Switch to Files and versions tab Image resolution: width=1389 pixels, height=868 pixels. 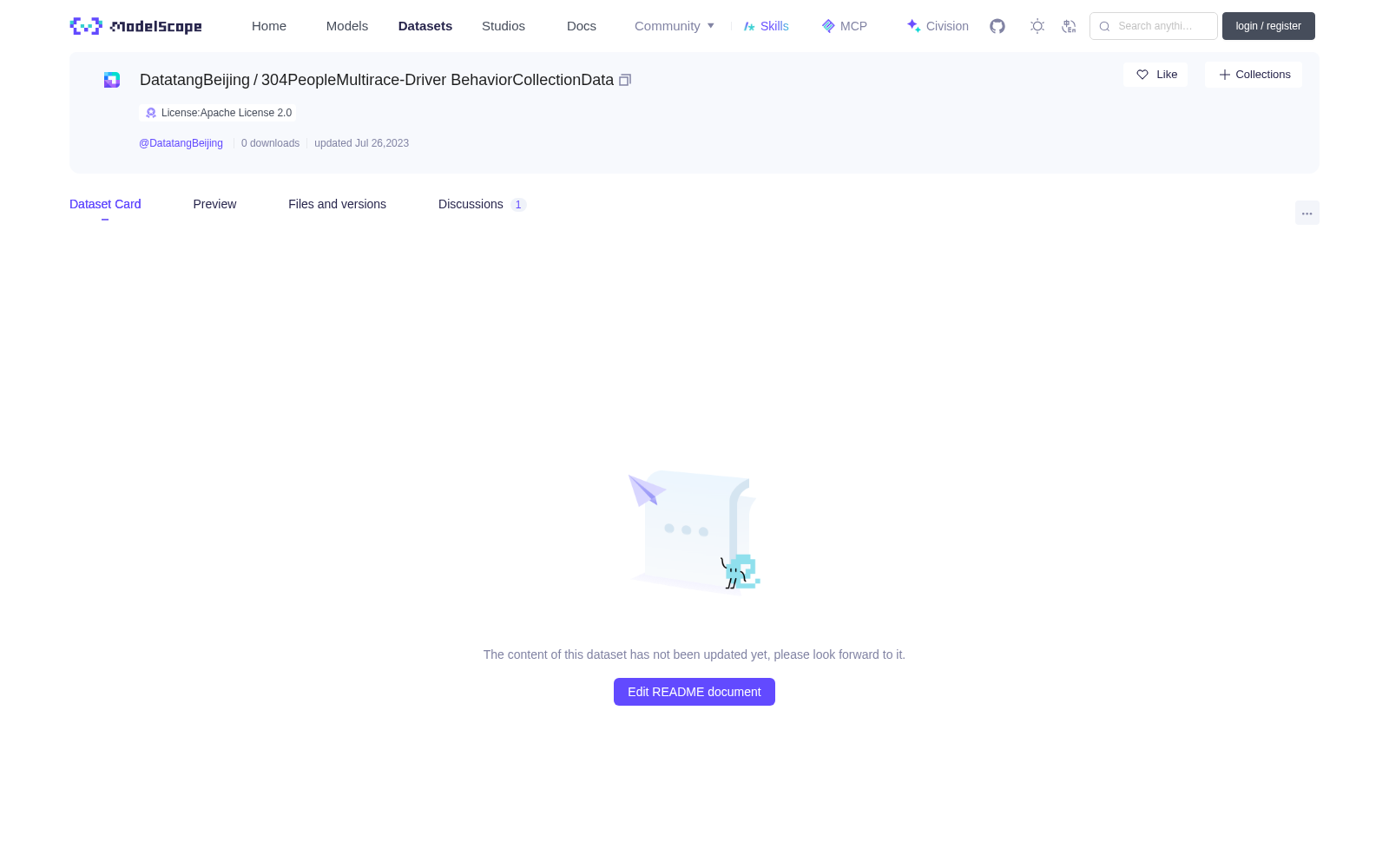point(337,204)
